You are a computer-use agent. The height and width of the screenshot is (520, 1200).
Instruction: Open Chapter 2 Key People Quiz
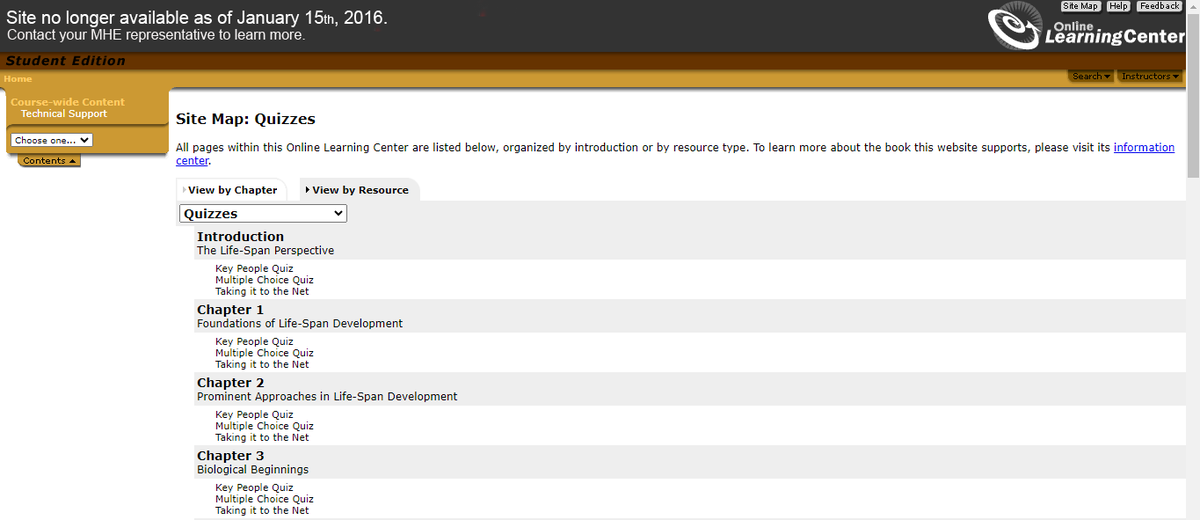click(254, 415)
